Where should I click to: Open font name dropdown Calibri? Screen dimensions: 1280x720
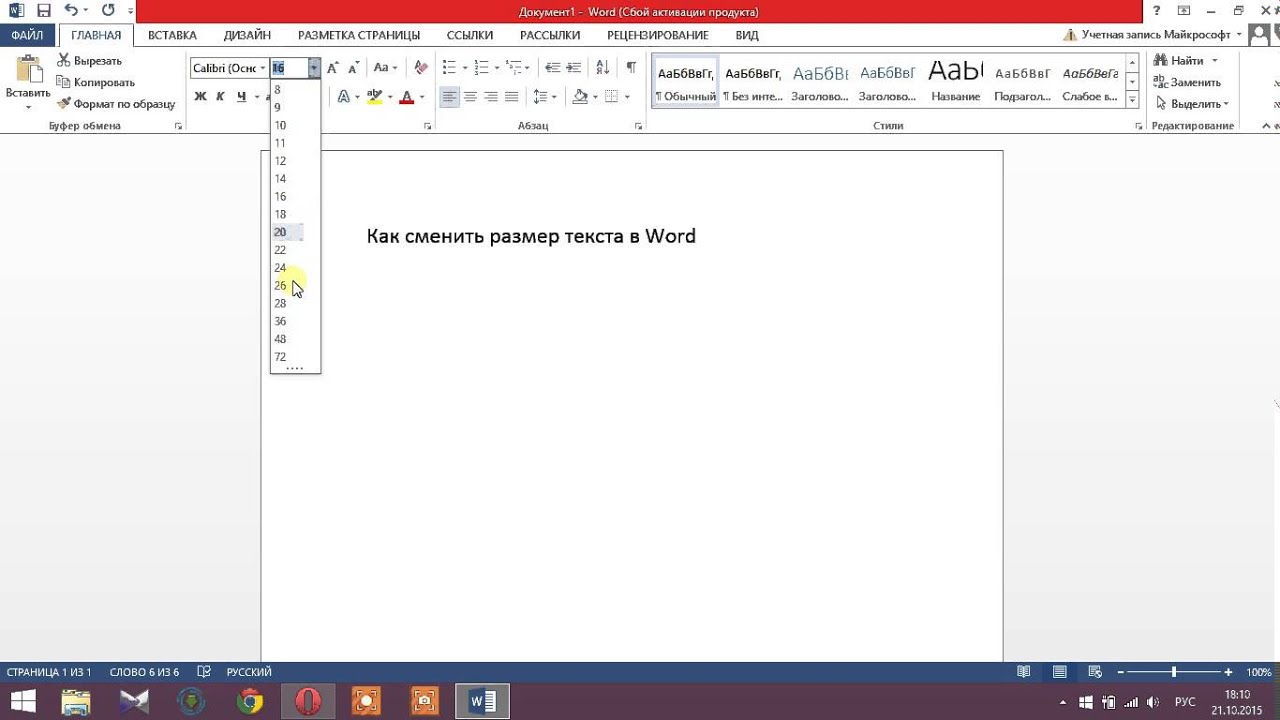coord(263,68)
